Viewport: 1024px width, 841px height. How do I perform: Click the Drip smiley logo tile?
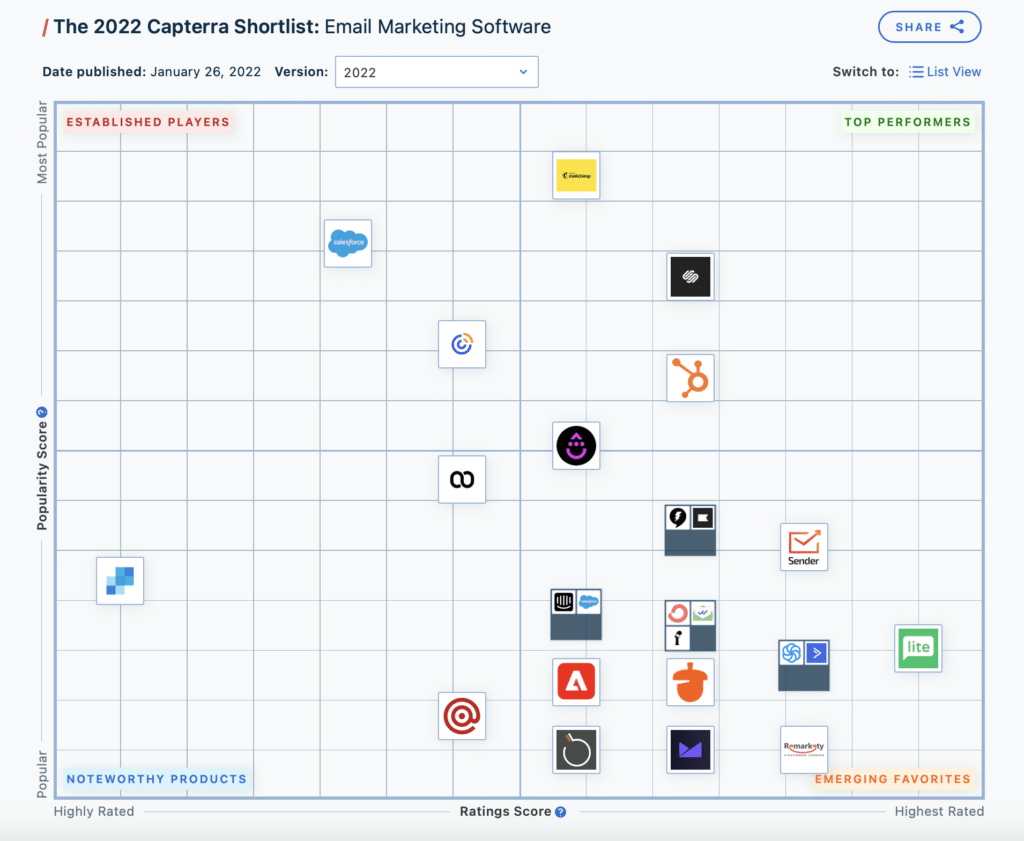576,445
